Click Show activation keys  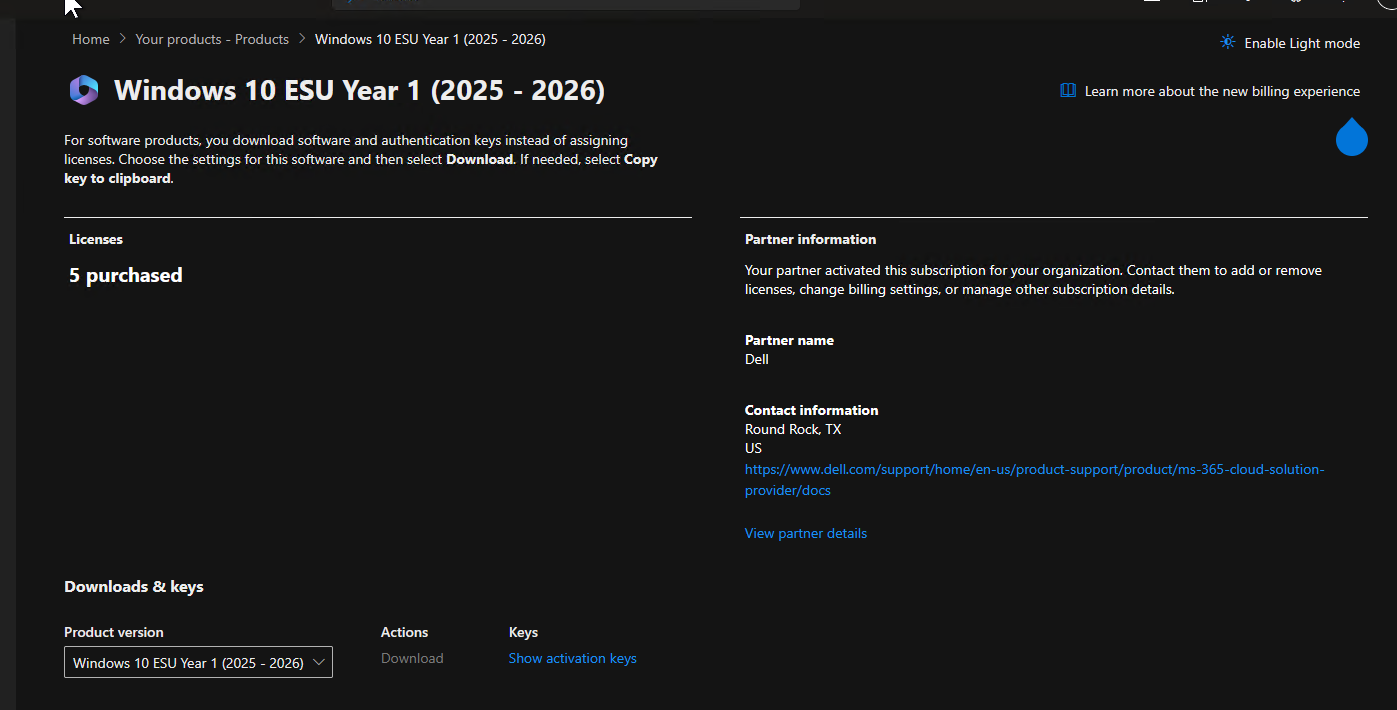[x=572, y=658]
